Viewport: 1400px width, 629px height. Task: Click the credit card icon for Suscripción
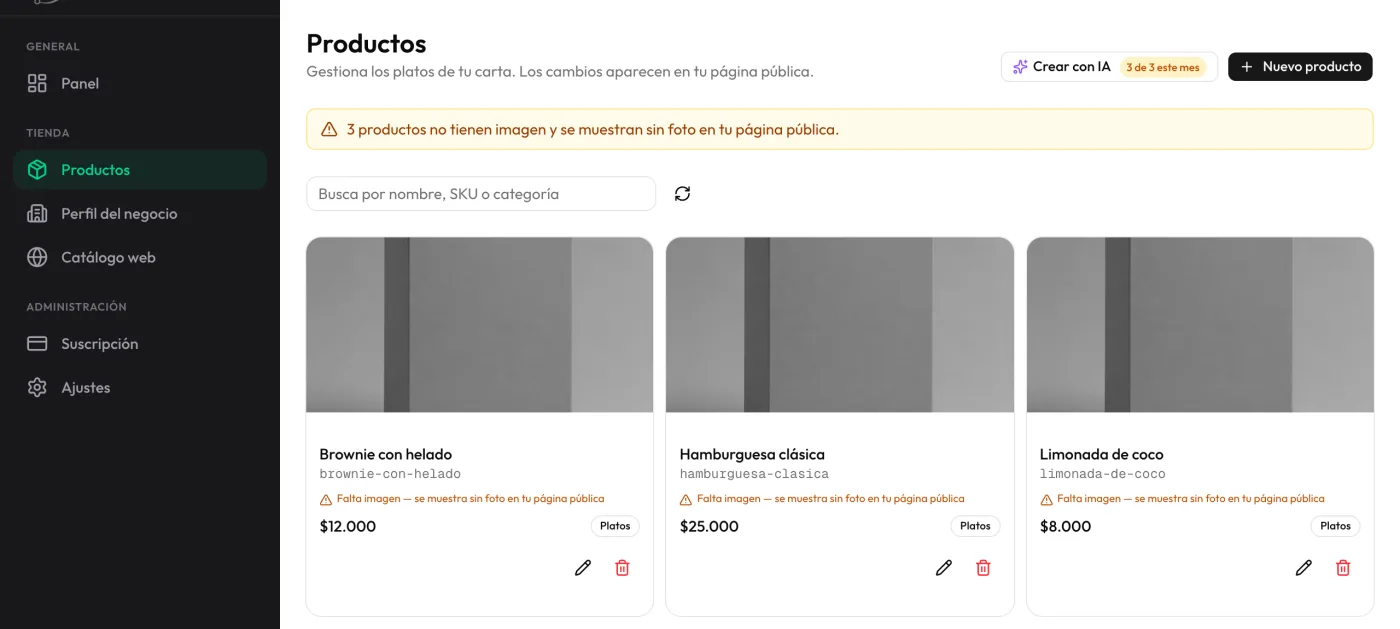(x=37, y=343)
